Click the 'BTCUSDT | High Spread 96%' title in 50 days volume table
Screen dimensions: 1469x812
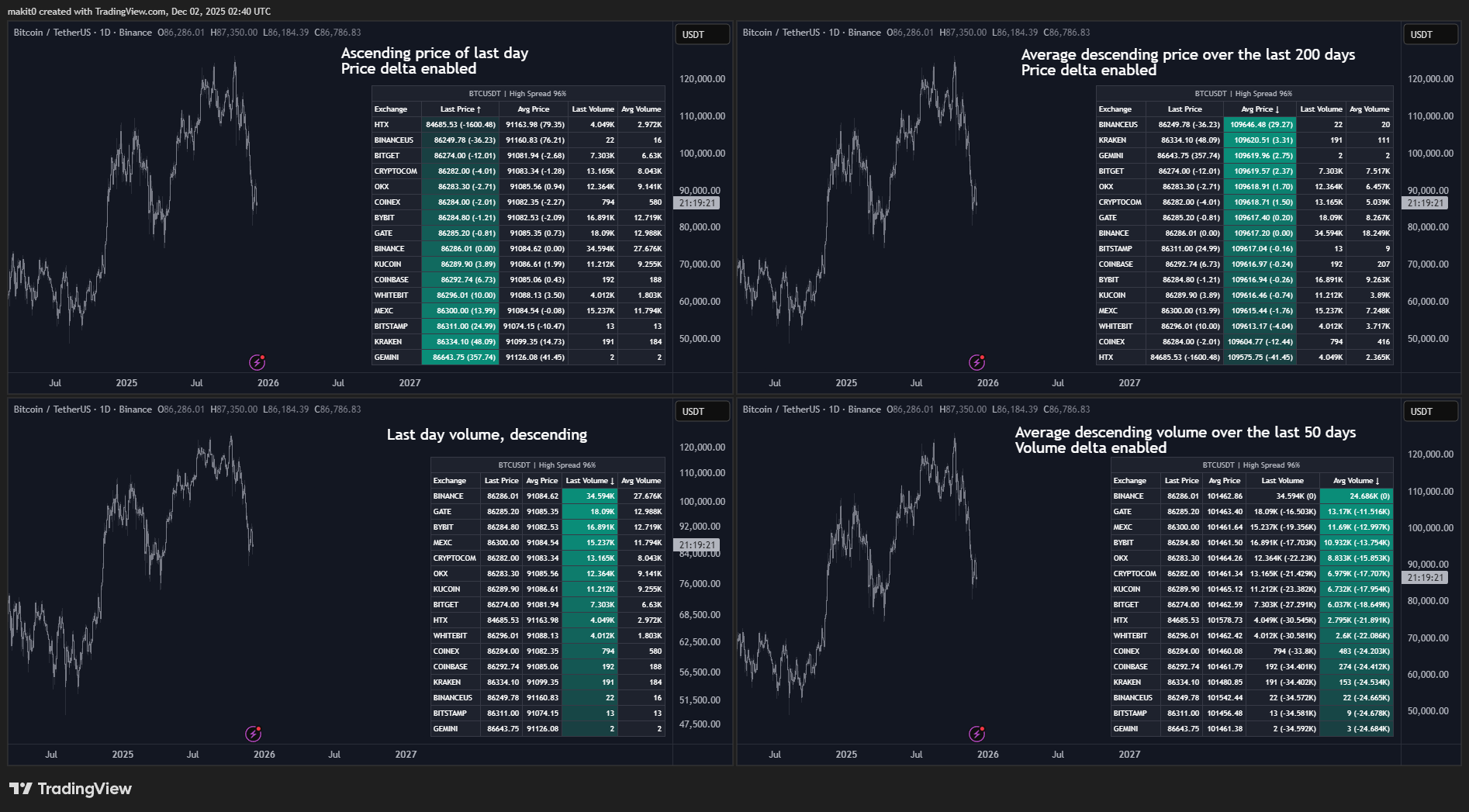(1251, 465)
